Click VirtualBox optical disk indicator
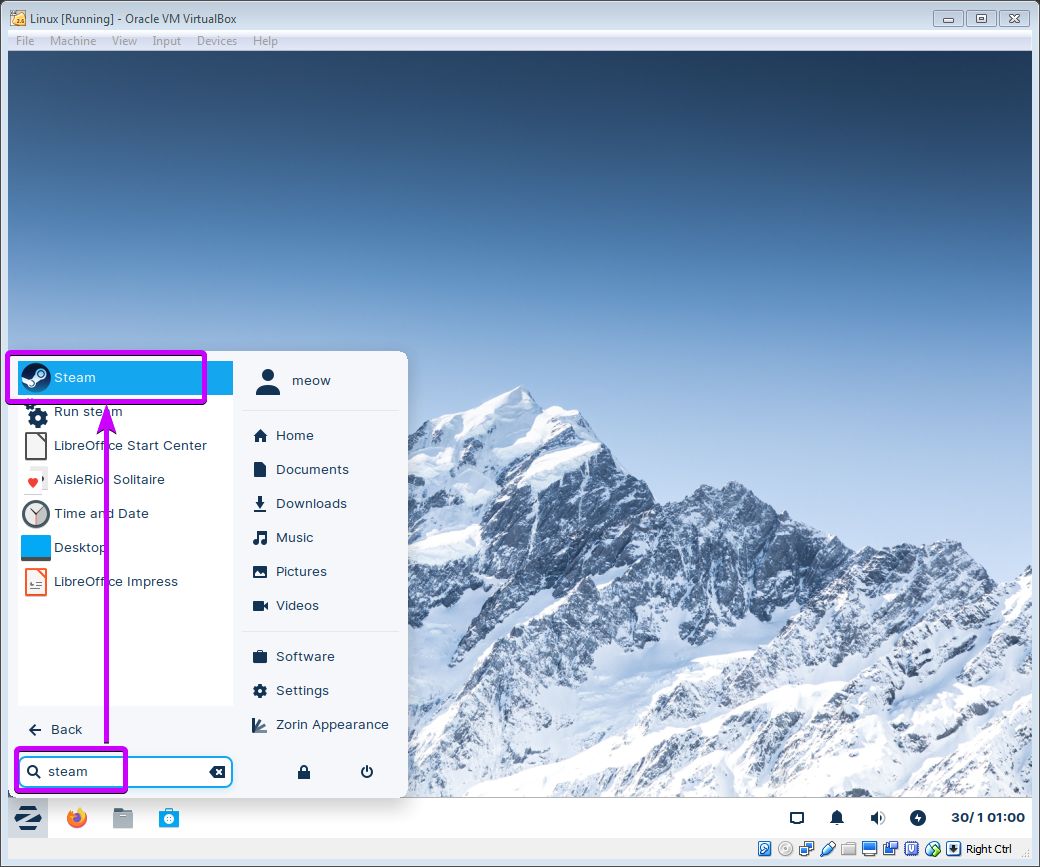Screen dimensions: 1040x867 pos(785,848)
